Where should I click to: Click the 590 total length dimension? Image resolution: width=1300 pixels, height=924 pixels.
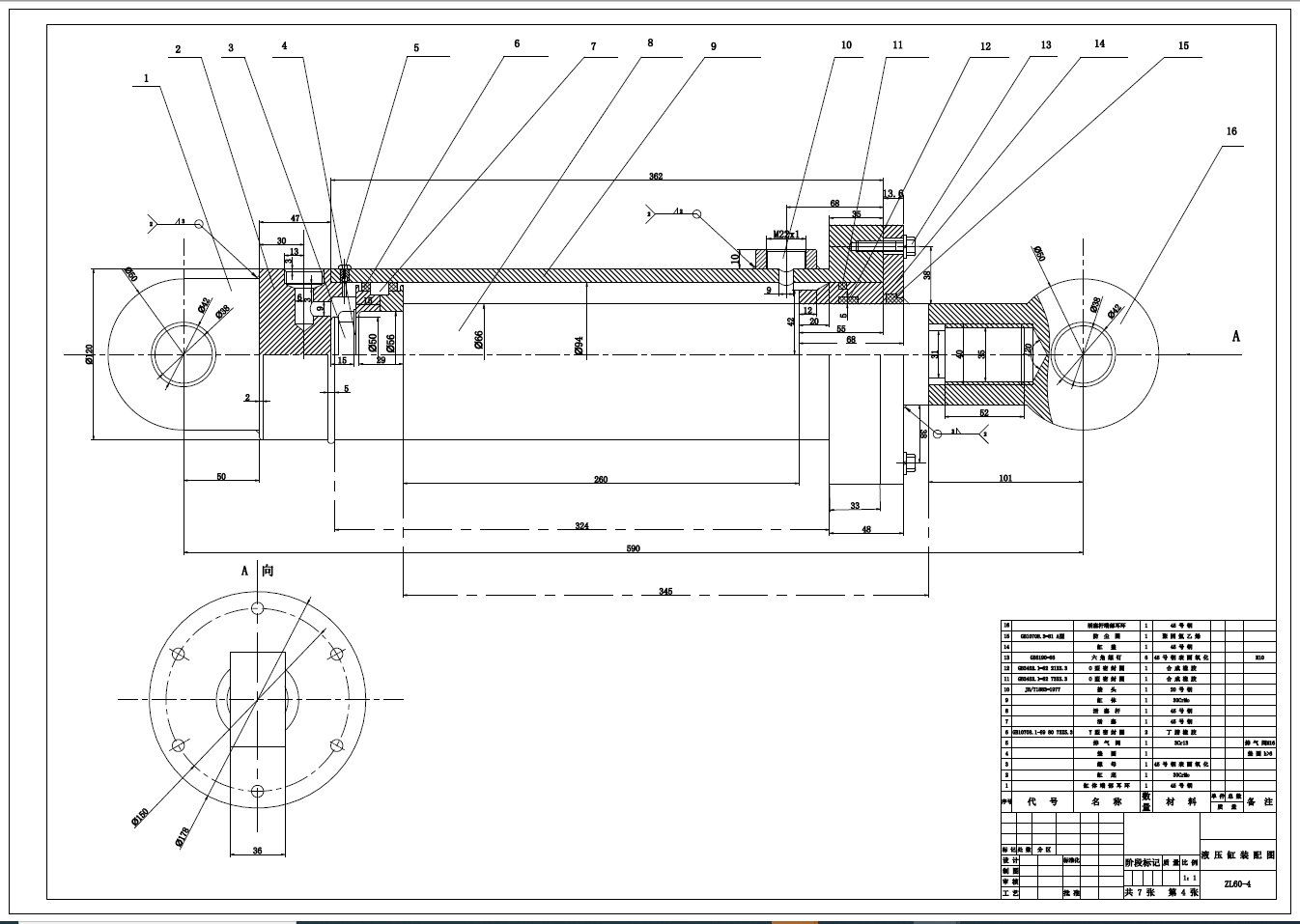click(x=634, y=548)
